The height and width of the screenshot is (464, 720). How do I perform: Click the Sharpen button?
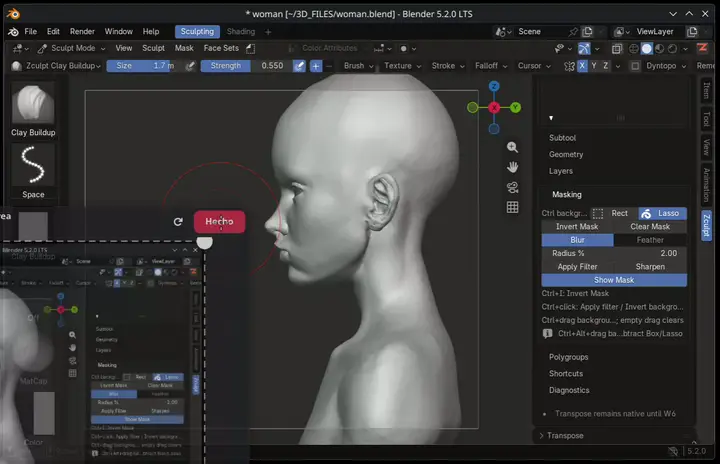[650, 267]
